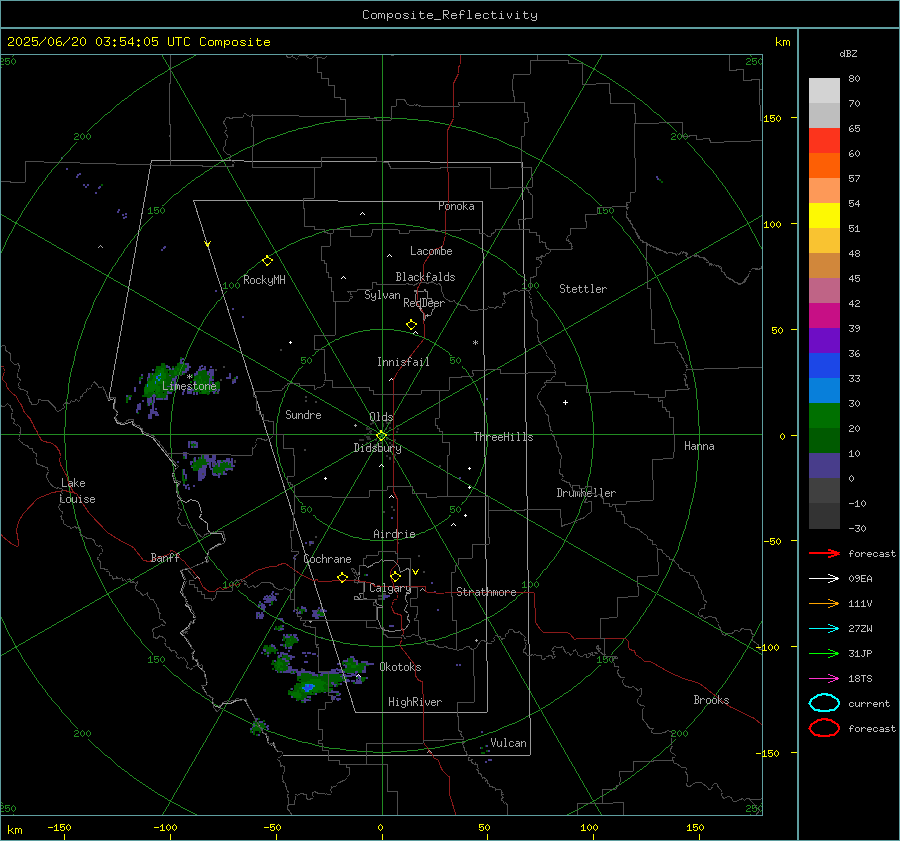
Task: Click the HighRiver city label
Action: point(415,702)
